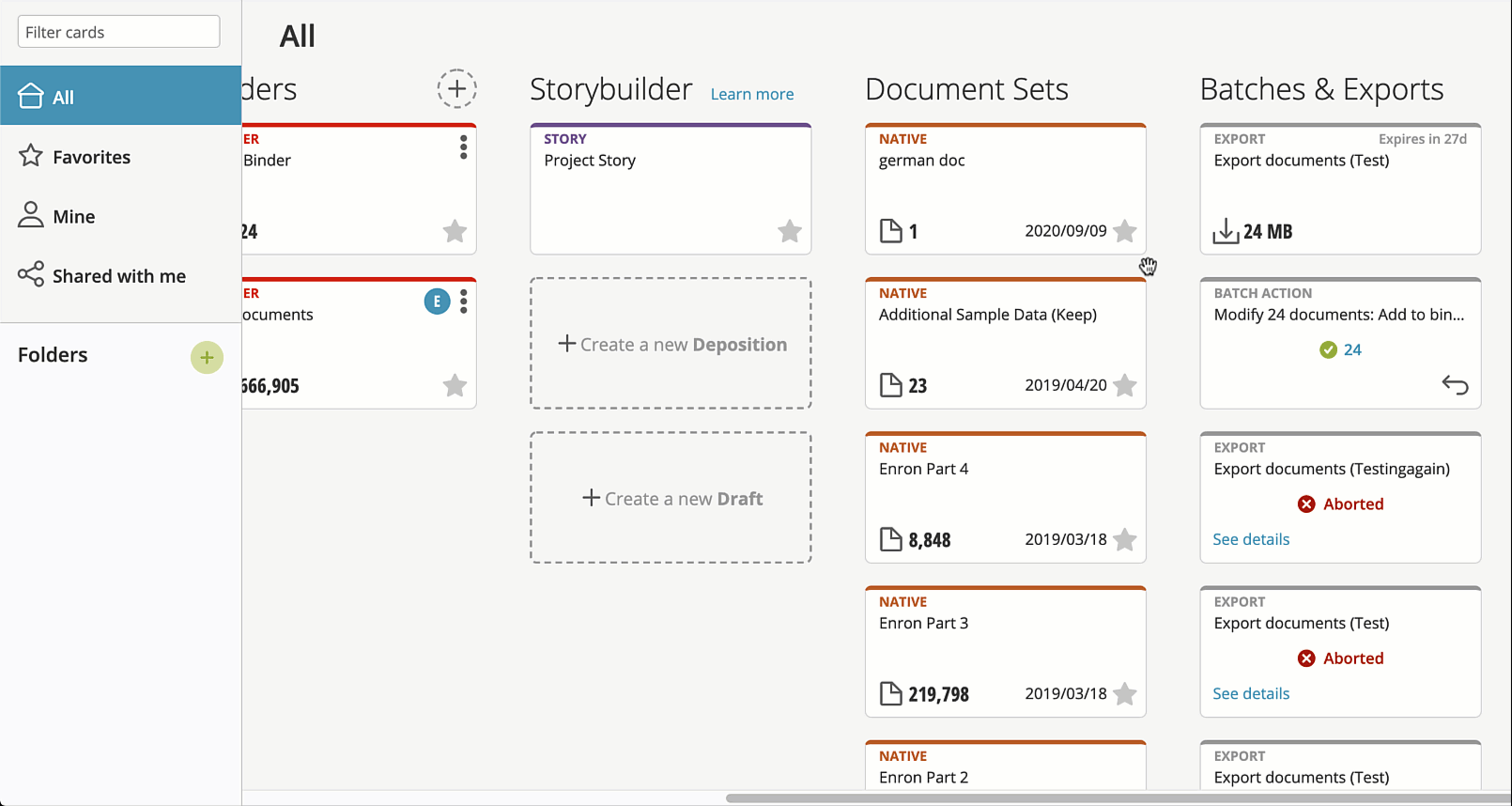Image resolution: width=1512 pixels, height=806 pixels.
Task: Select the All home sidebar item
Action: 120,96
